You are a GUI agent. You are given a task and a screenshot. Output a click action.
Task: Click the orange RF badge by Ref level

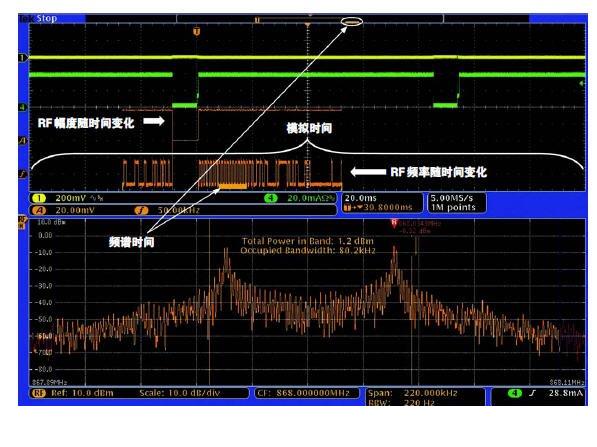(x=39, y=393)
